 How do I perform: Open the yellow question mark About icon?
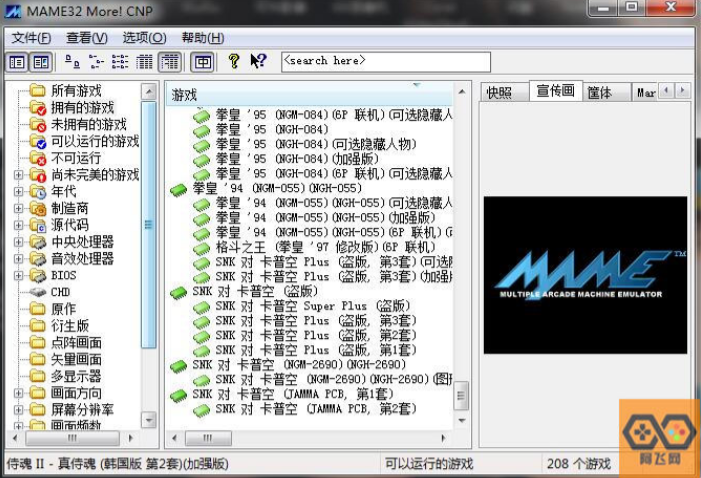[233, 61]
